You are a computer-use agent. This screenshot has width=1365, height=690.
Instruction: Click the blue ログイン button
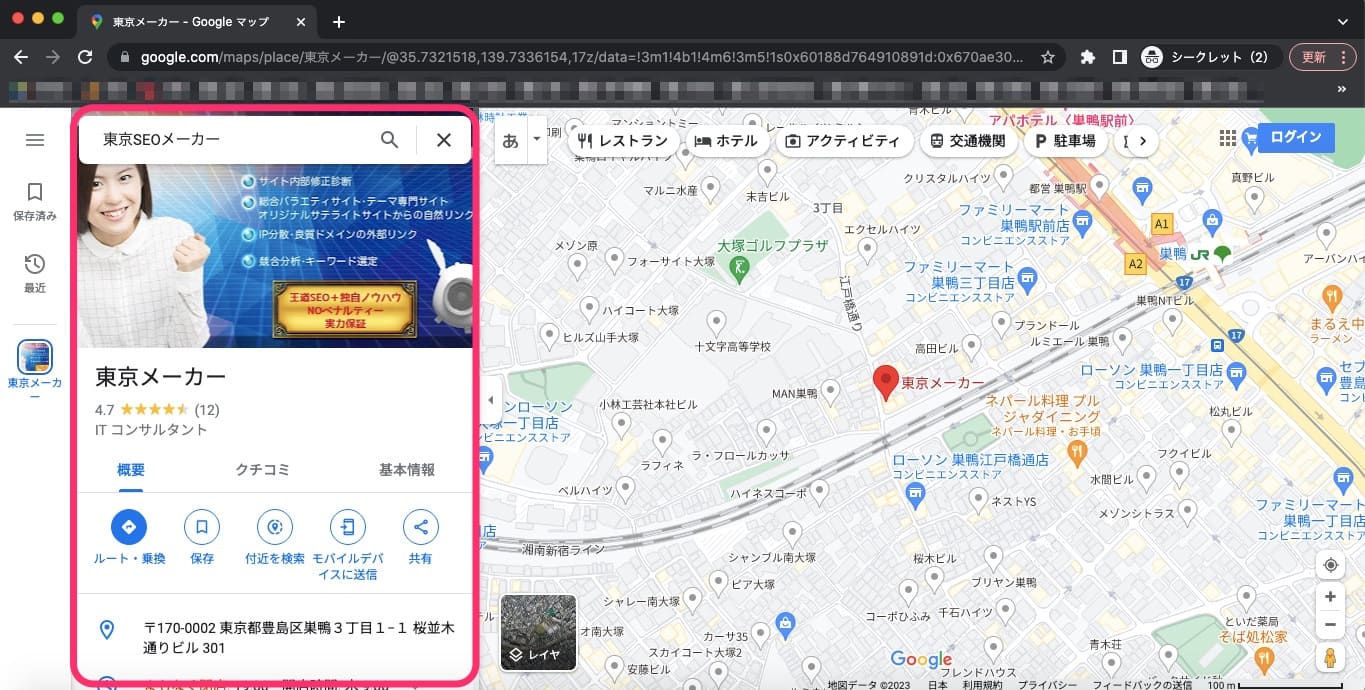pos(1296,138)
